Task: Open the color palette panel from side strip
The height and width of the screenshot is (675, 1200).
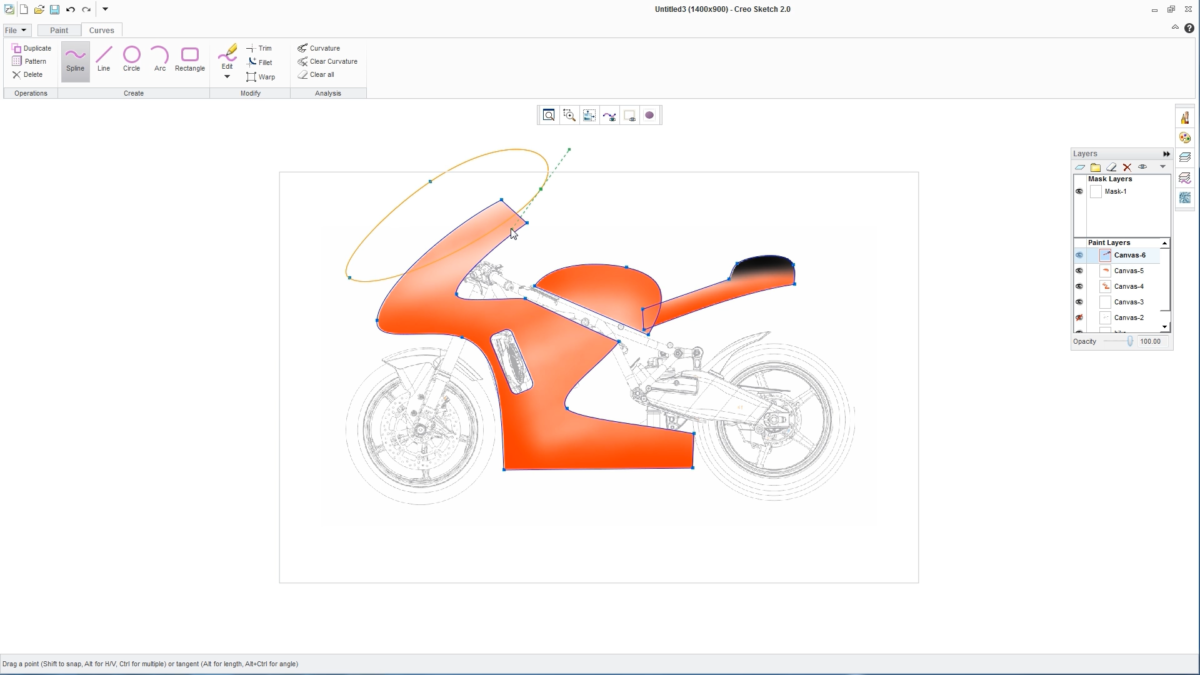Action: [1185, 138]
